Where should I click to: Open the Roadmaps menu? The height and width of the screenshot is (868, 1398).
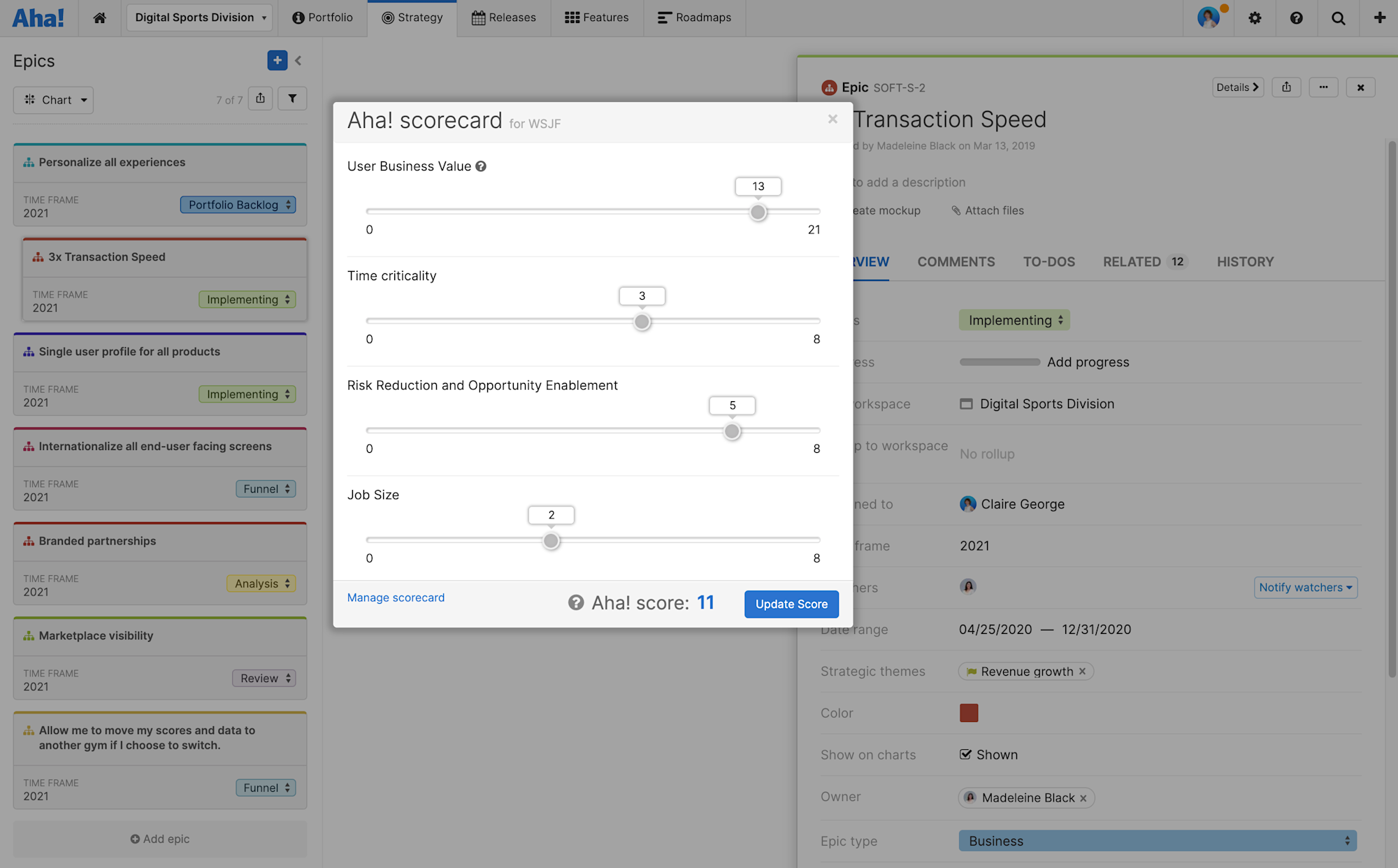[694, 18]
